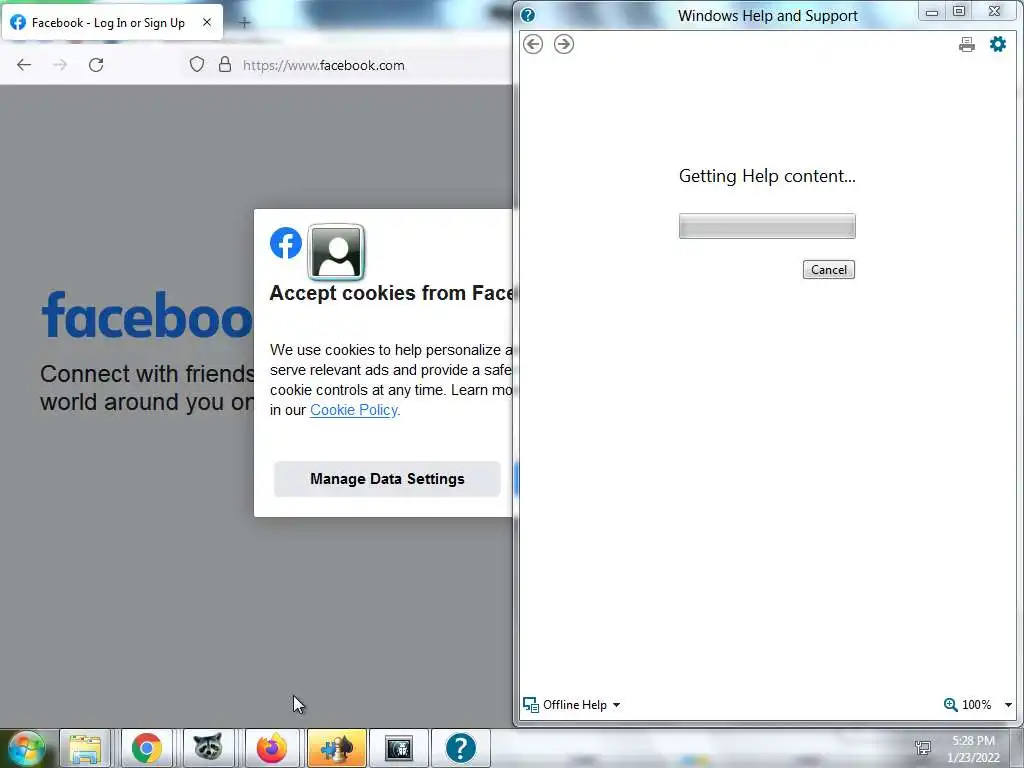Open the chess puzzle taskbar app
Viewport: 1024px width, 768px height.
click(x=336, y=748)
